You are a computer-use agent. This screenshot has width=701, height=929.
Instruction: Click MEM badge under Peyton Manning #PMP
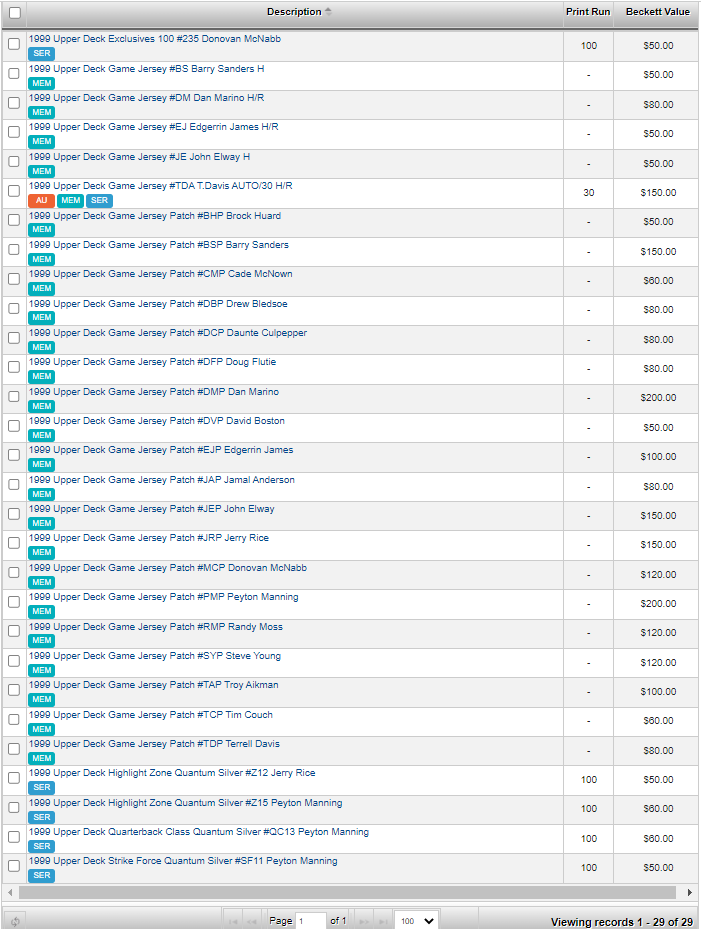pyautogui.click(x=41, y=611)
